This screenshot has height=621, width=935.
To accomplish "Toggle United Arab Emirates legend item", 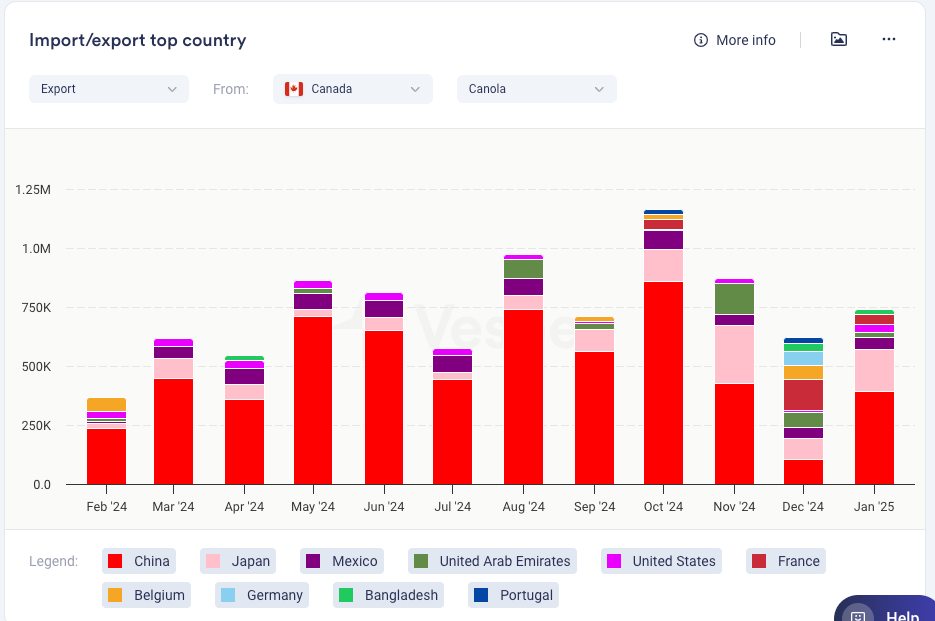I will point(492,561).
